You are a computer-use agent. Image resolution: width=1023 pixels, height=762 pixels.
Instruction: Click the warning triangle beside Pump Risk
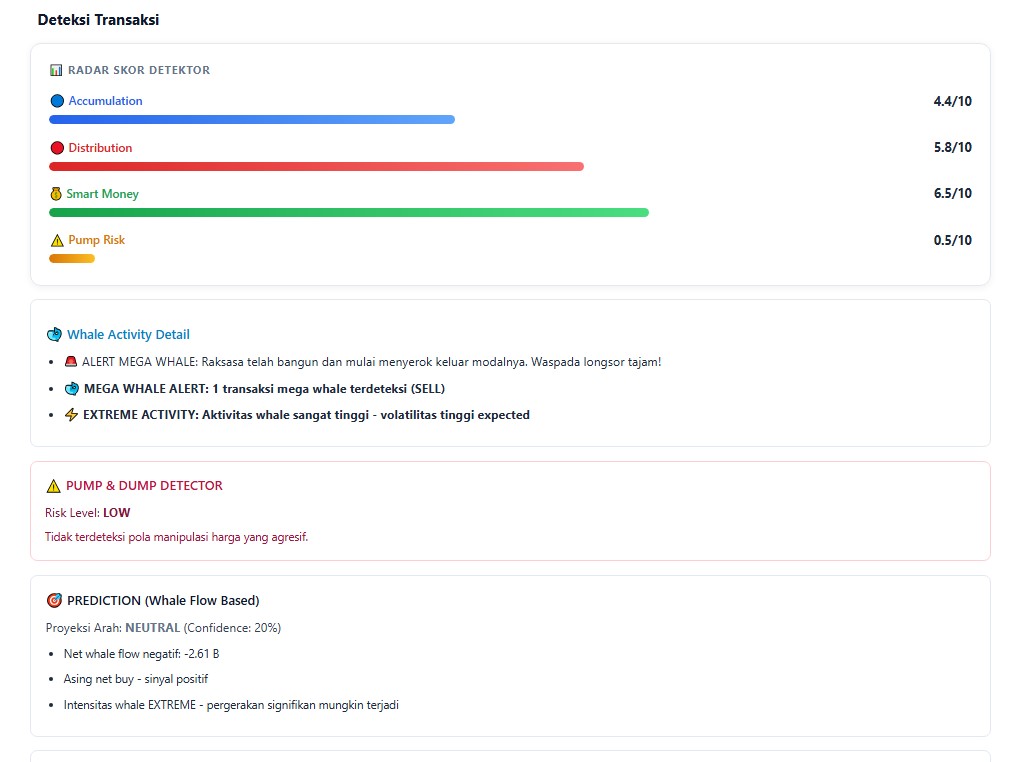(57, 240)
